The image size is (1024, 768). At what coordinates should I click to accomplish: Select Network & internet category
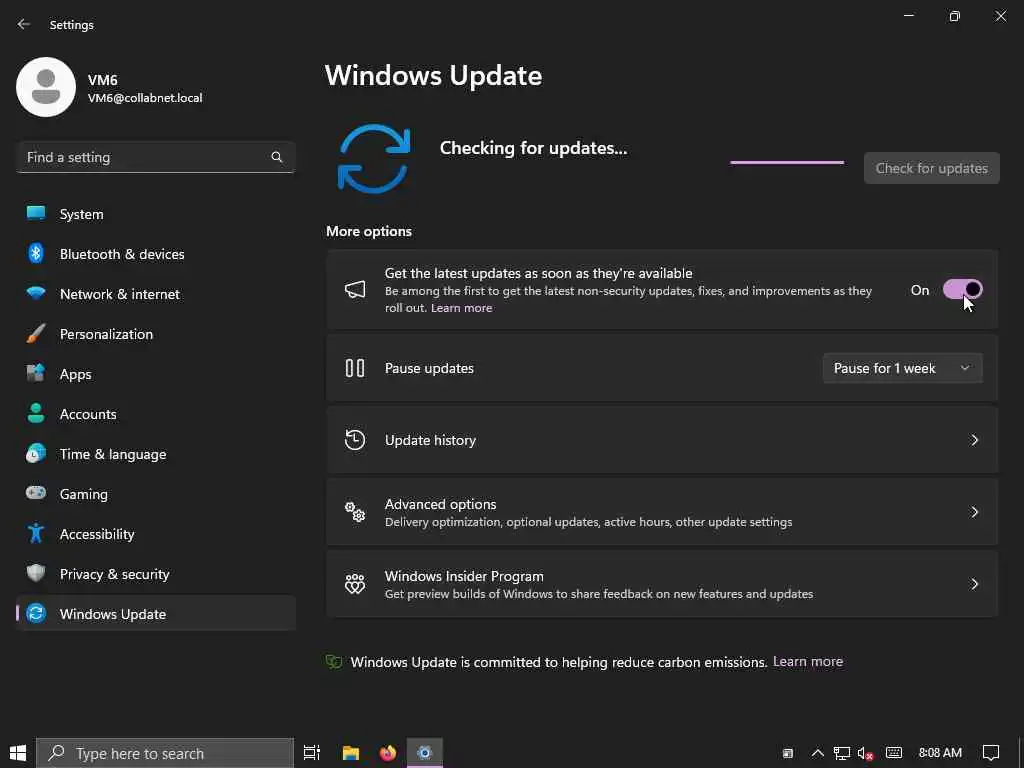[155, 294]
